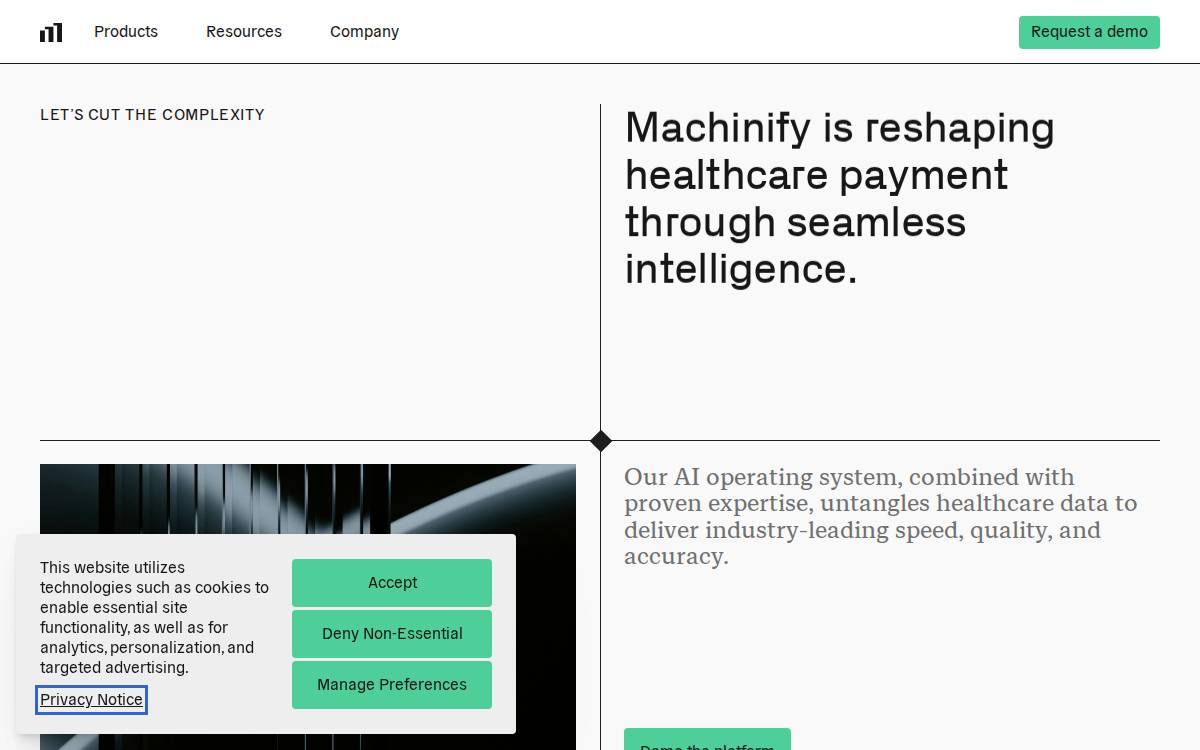This screenshot has width=1200, height=750.
Task: Open the Products menu
Action: (x=126, y=32)
